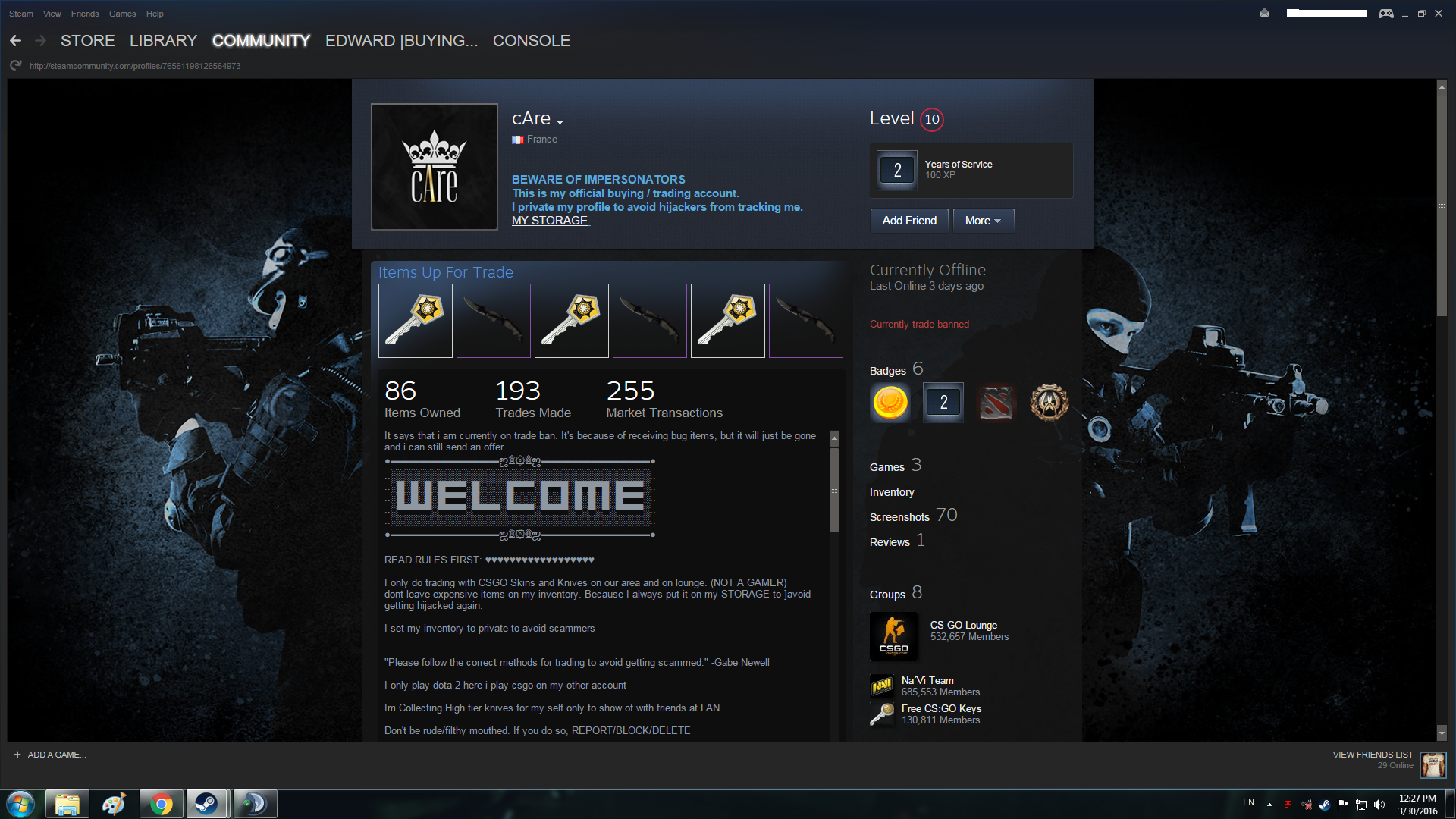The width and height of the screenshot is (1456, 819).
Task: Click the back navigation arrow
Action: (x=15, y=41)
